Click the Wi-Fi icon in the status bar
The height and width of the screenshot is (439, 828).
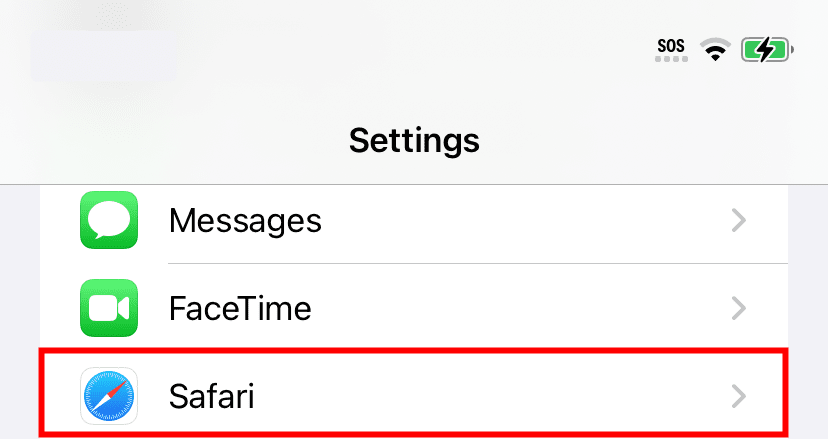point(714,50)
